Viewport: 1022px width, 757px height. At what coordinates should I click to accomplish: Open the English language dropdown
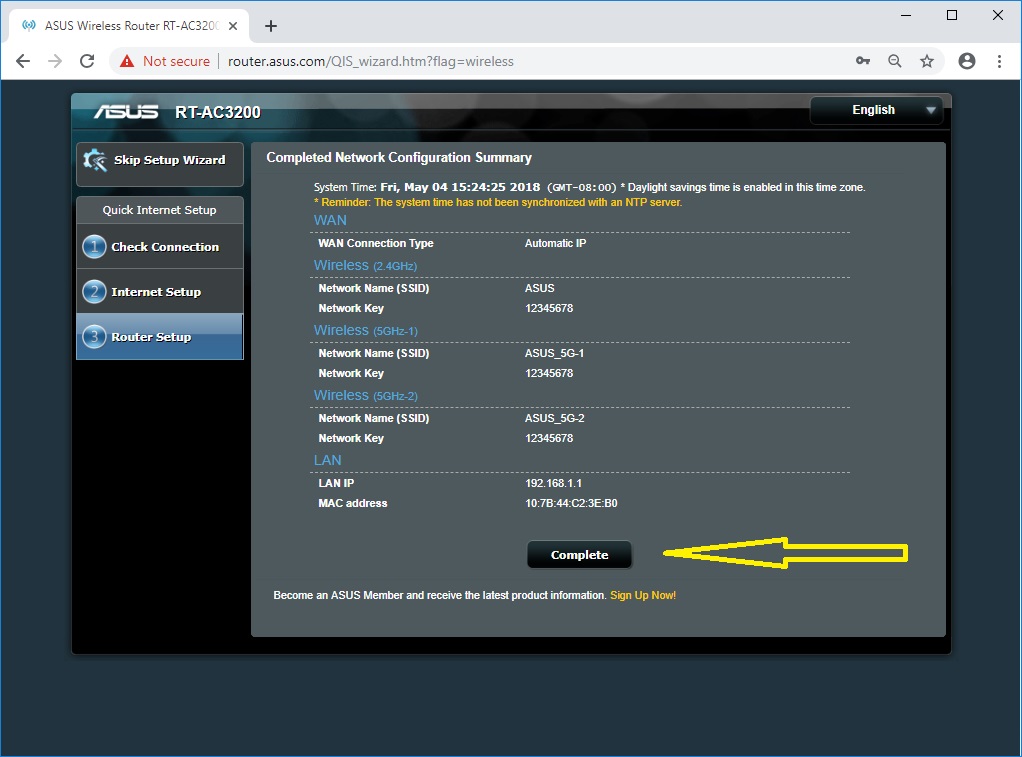pyautogui.click(x=877, y=110)
